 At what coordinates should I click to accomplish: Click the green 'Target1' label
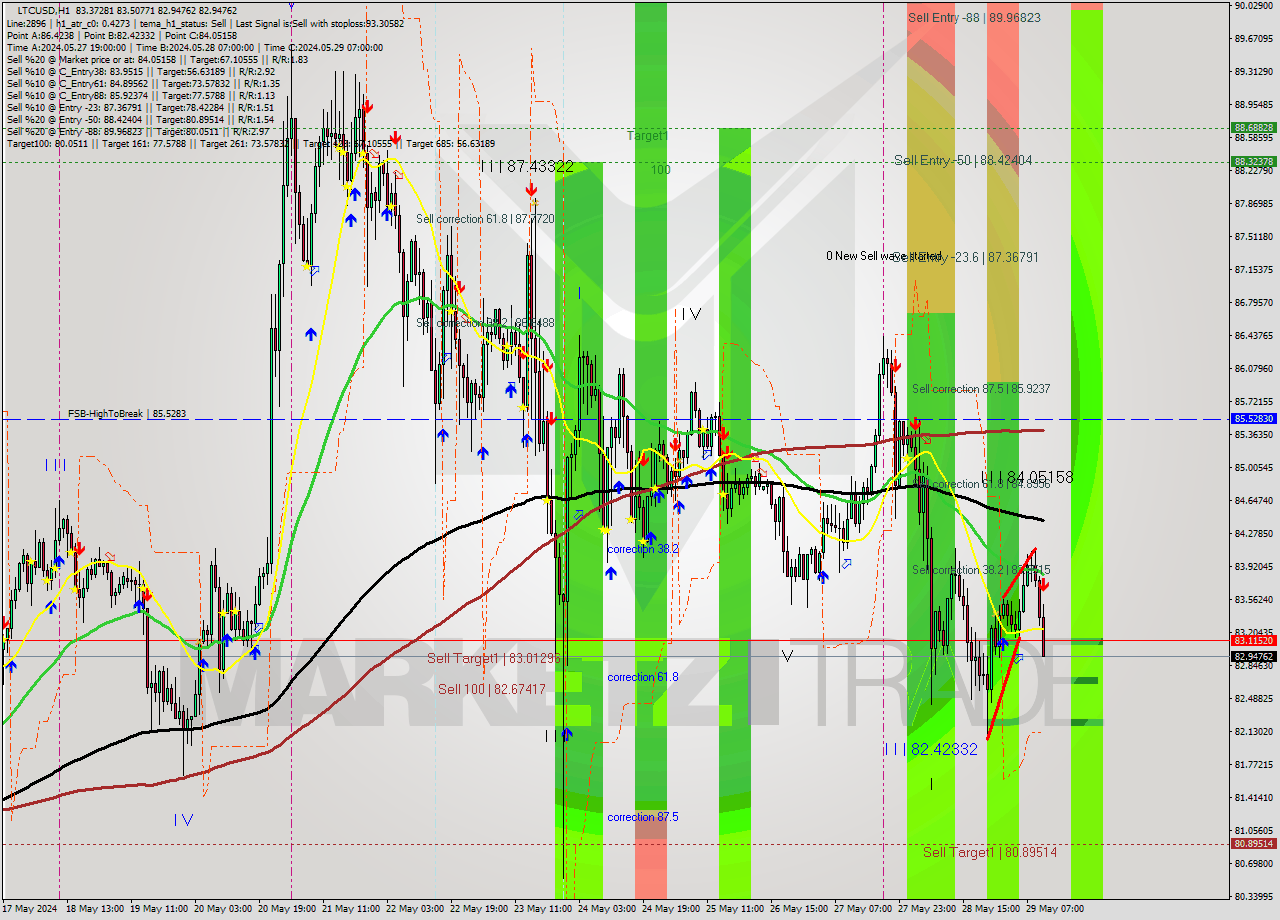647,135
